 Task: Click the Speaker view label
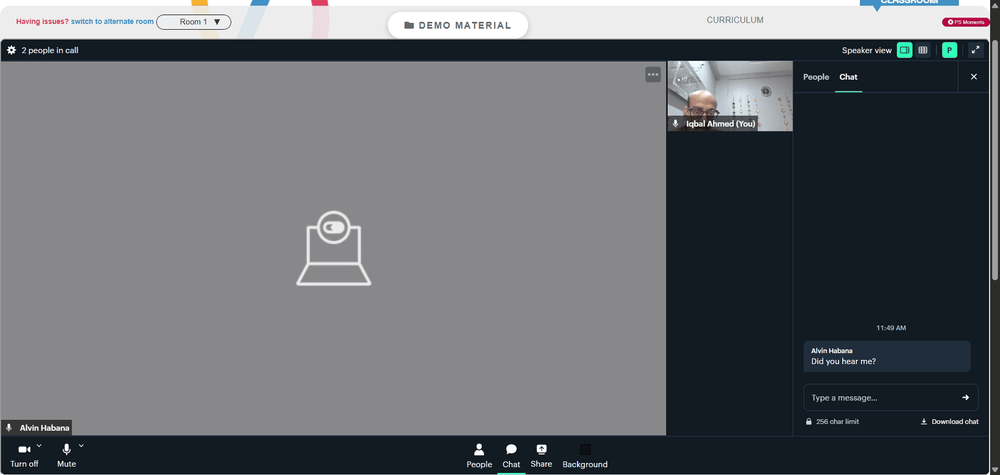[x=867, y=50]
